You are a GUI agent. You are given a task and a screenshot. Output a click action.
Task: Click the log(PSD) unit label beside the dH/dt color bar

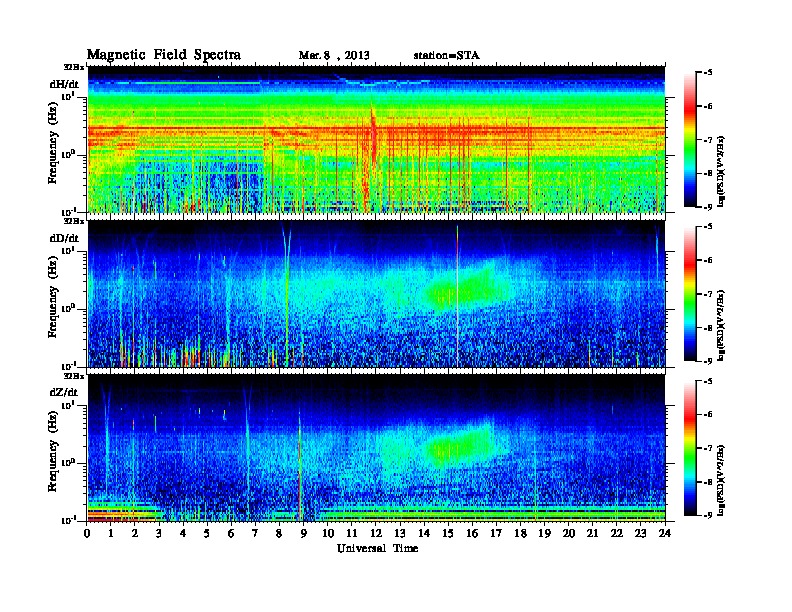pos(723,172)
